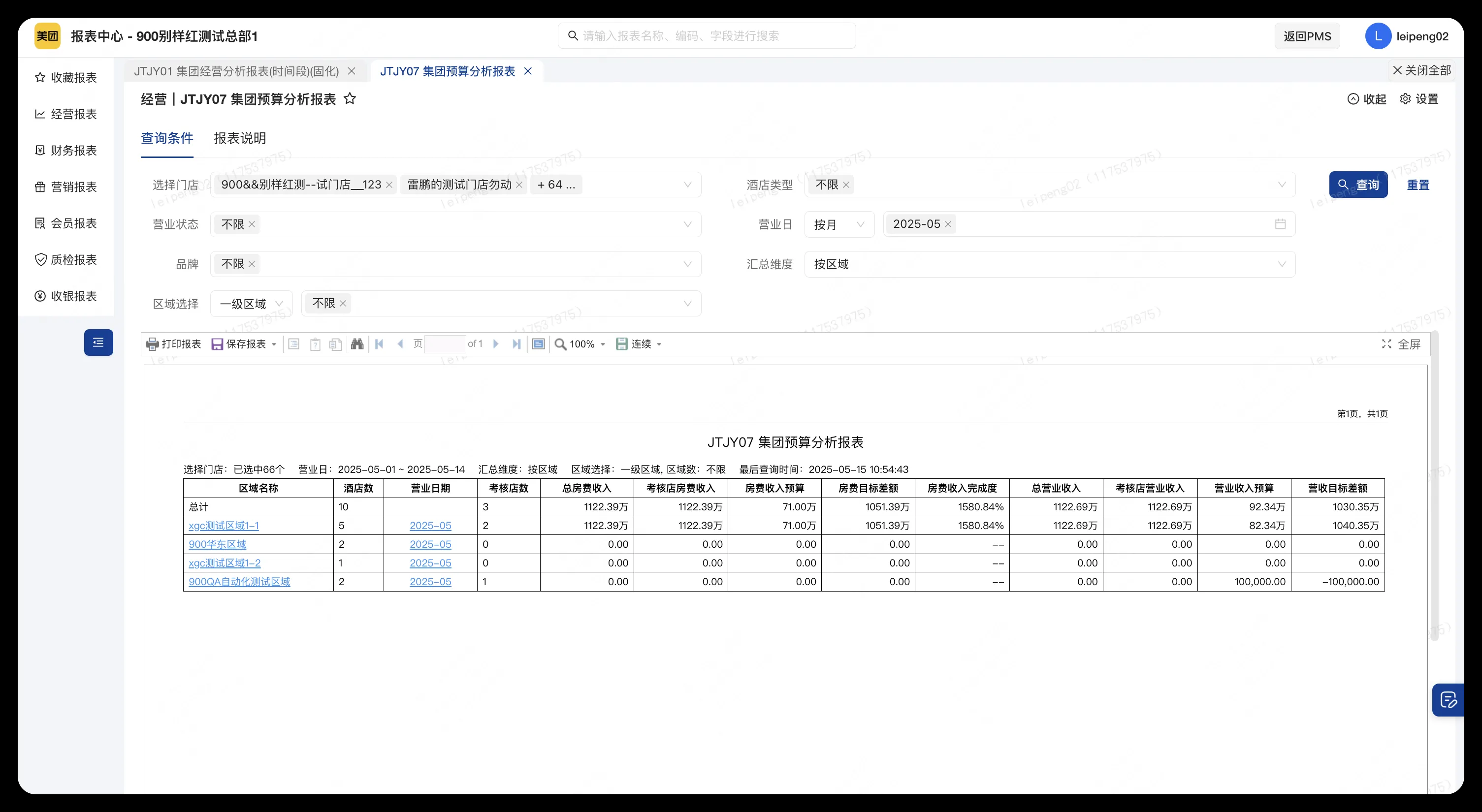
Task: Focus the report search input field
Action: 707,36
